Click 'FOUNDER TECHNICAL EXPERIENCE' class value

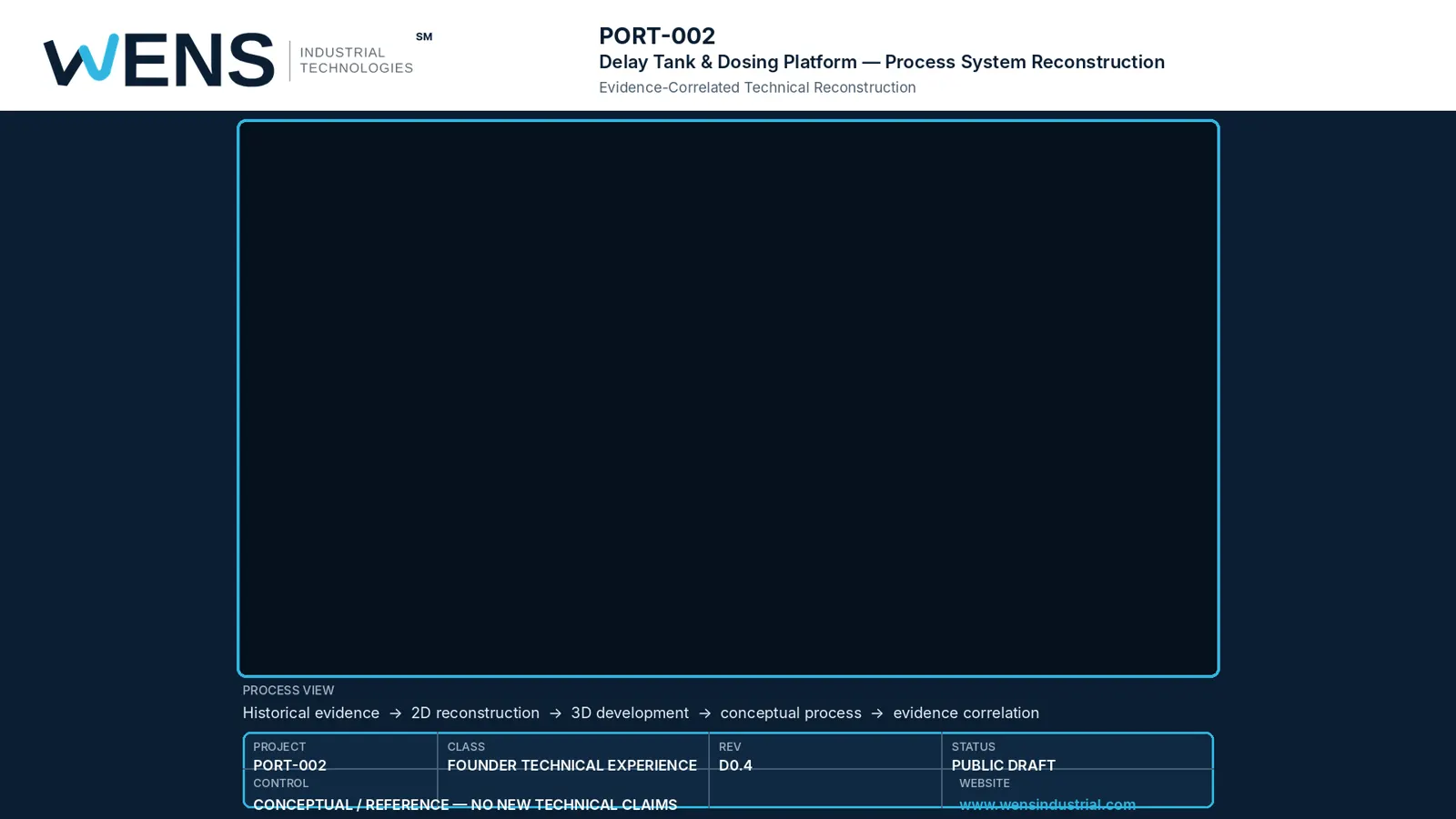(x=571, y=765)
